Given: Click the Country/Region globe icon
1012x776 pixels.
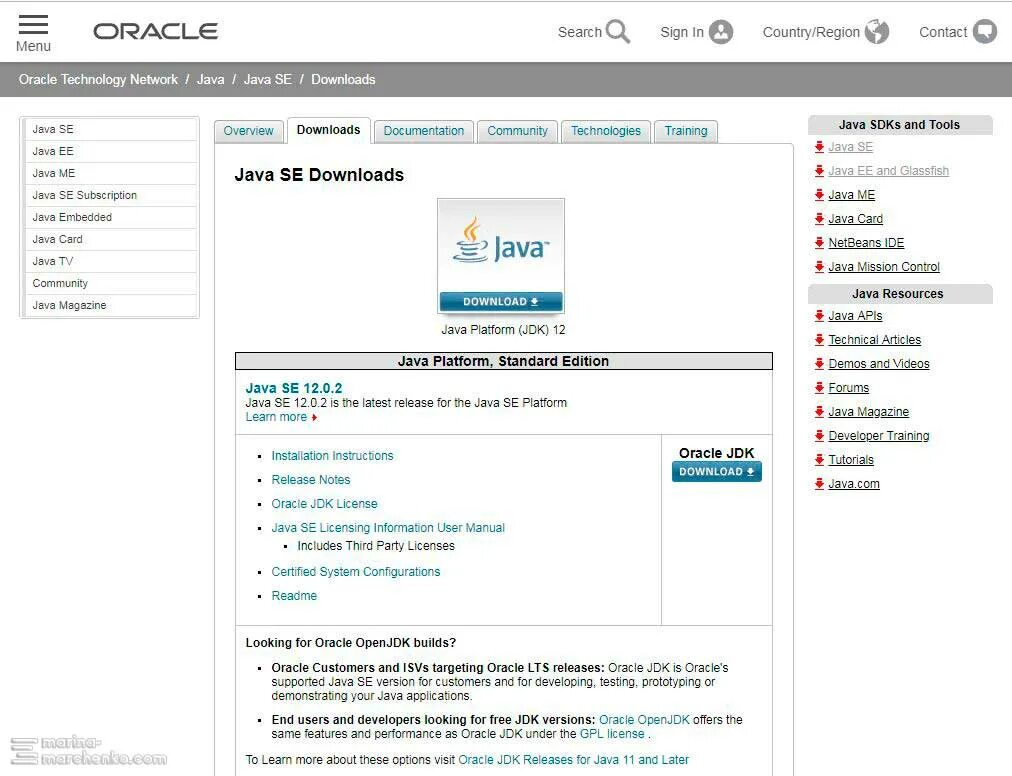Looking at the screenshot, I should 876,32.
